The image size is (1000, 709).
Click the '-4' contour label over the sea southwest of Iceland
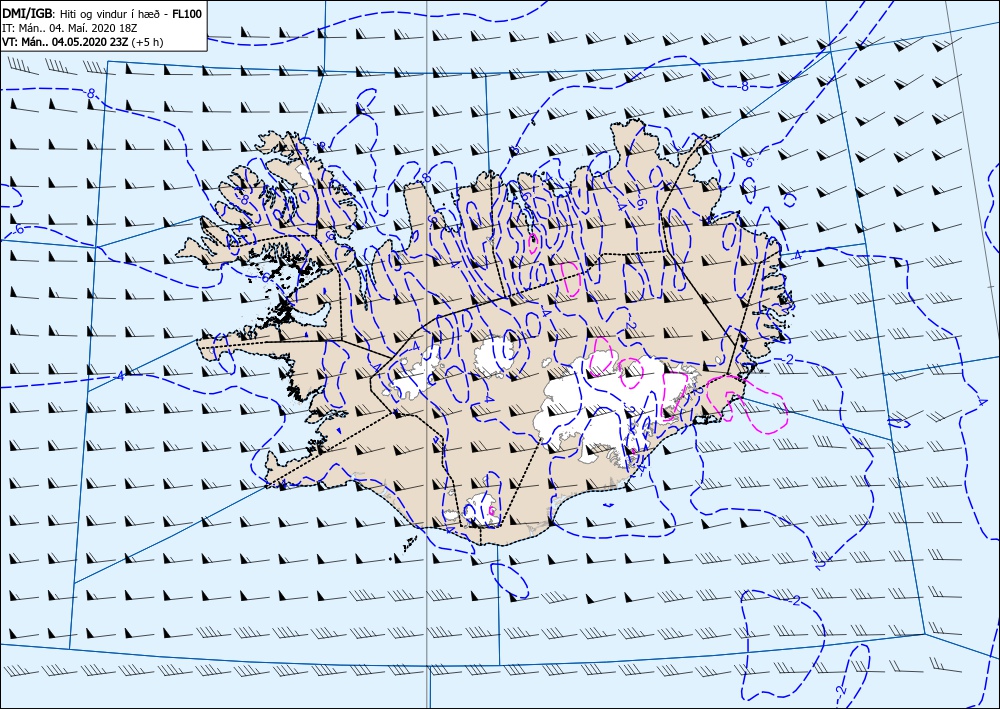coord(118,377)
